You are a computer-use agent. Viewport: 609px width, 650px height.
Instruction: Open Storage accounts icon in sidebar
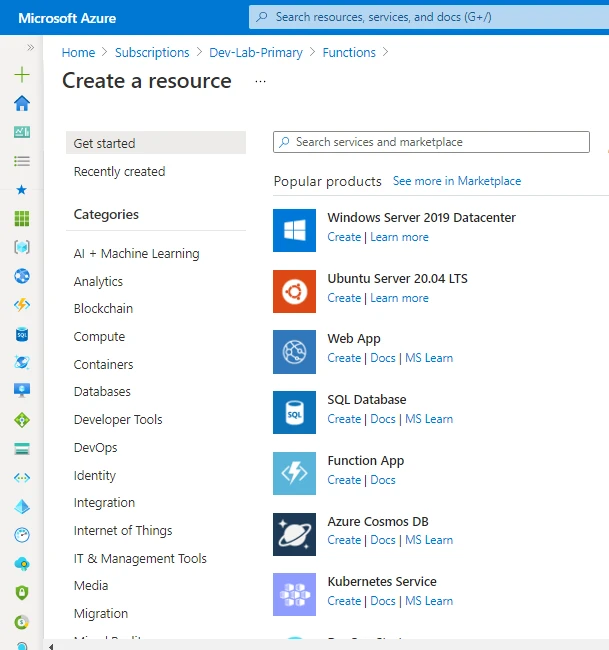(x=22, y=449)
